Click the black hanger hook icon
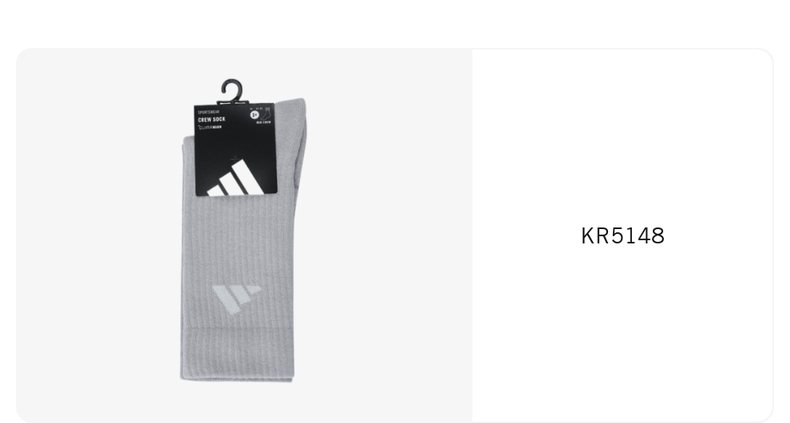 (232, 91)
